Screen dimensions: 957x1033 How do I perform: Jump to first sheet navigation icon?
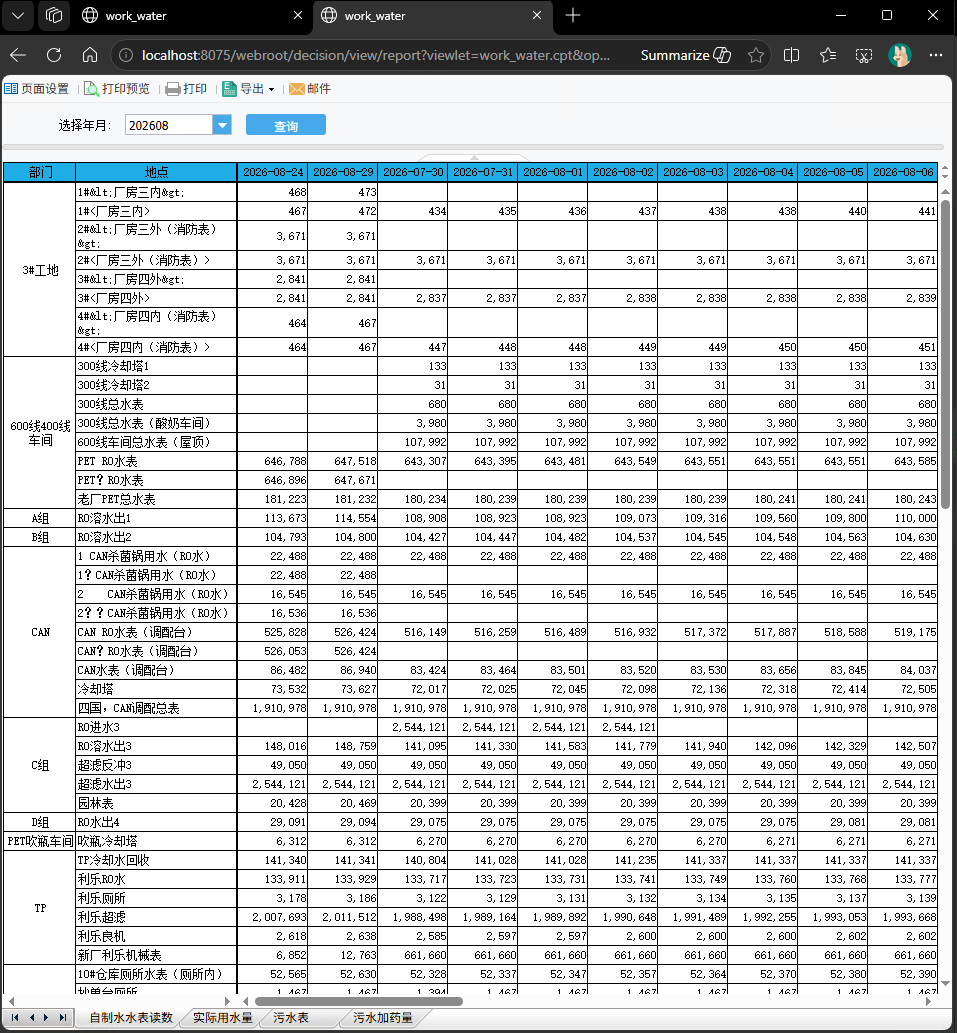(x=15, y=1017)
